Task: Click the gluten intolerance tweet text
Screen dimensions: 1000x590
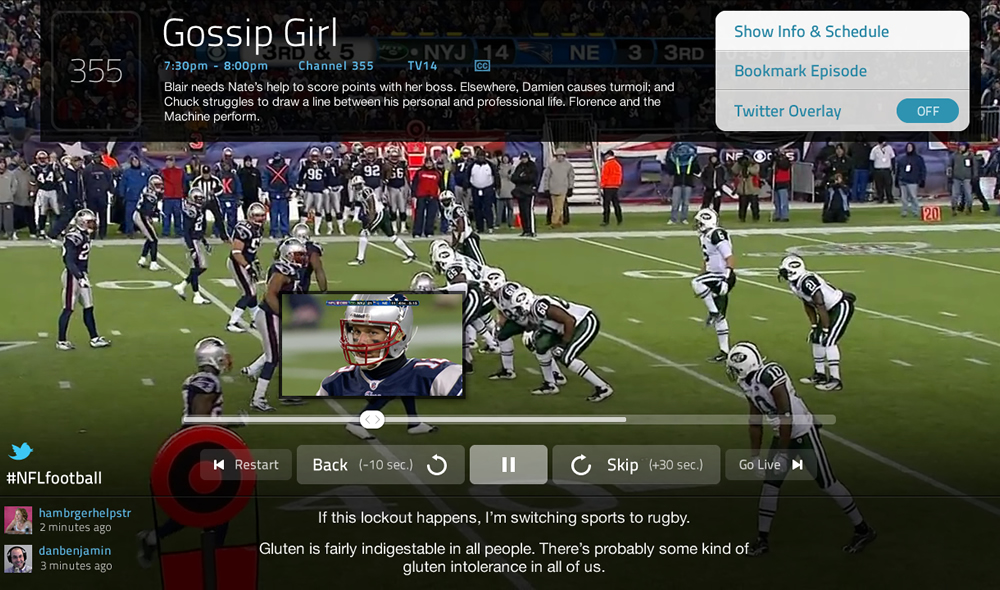Action: [x=504, y=557]
